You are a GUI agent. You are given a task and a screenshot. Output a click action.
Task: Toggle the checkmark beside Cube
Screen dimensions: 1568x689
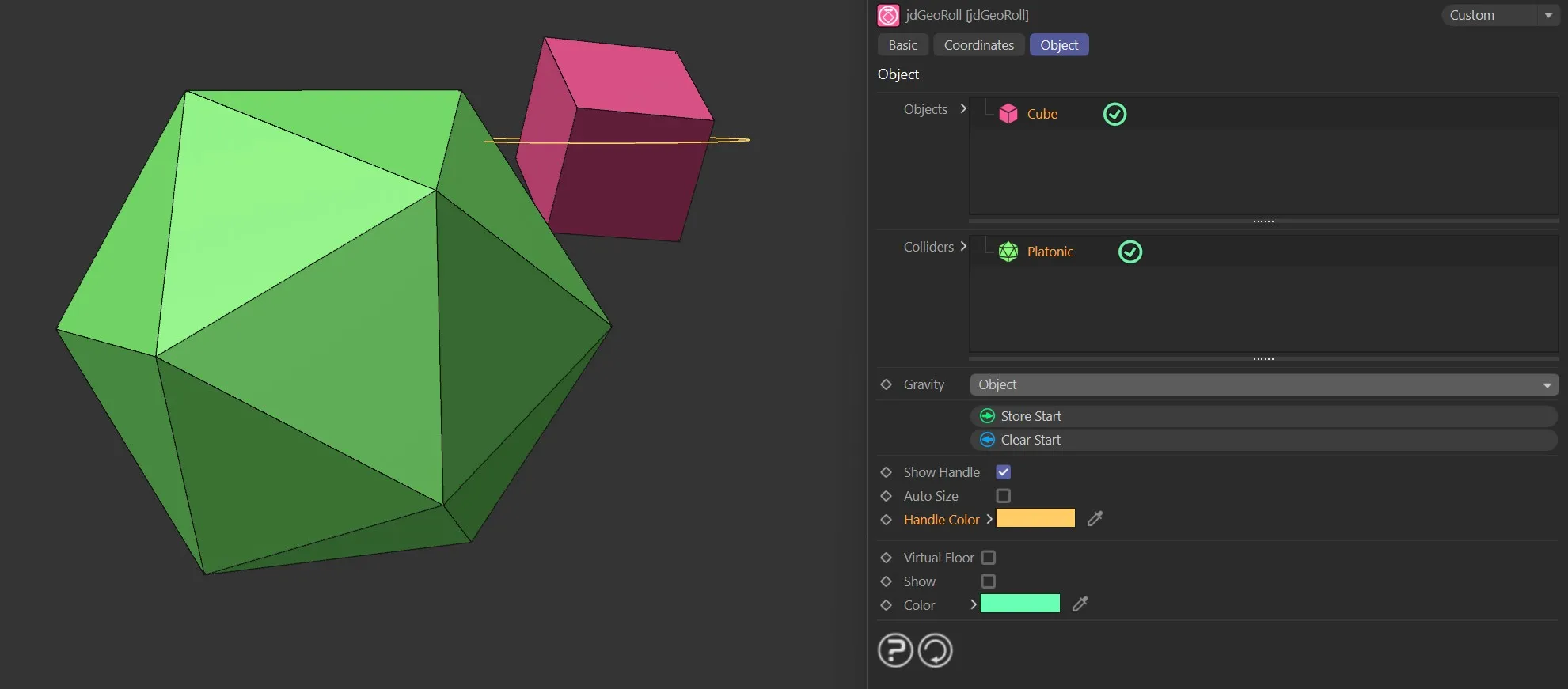[1114, 114]
